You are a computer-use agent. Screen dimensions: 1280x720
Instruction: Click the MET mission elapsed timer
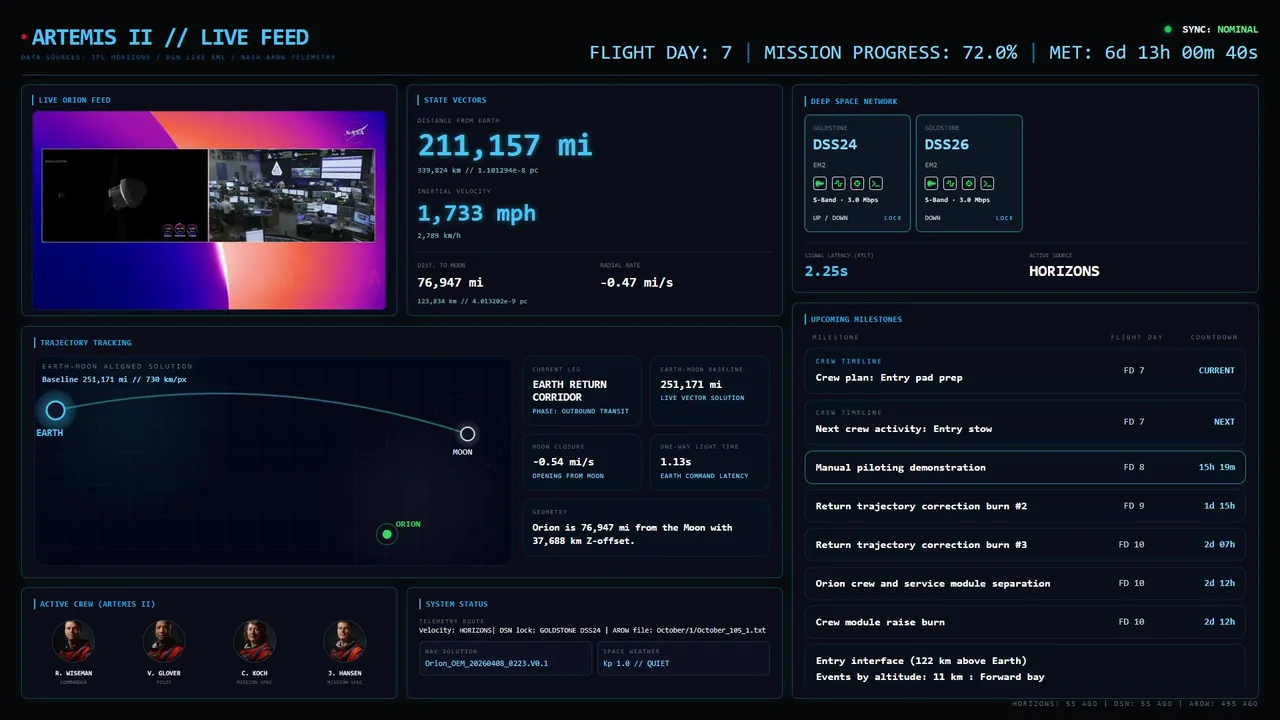(x=1153, y=52)
